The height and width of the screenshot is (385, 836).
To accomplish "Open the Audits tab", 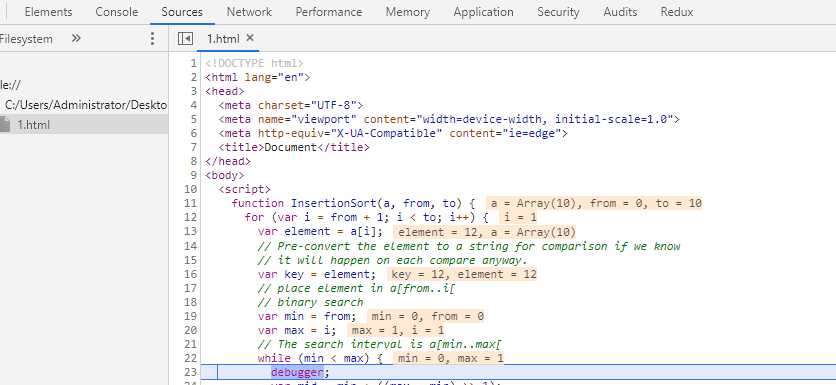I will (620, 12).
